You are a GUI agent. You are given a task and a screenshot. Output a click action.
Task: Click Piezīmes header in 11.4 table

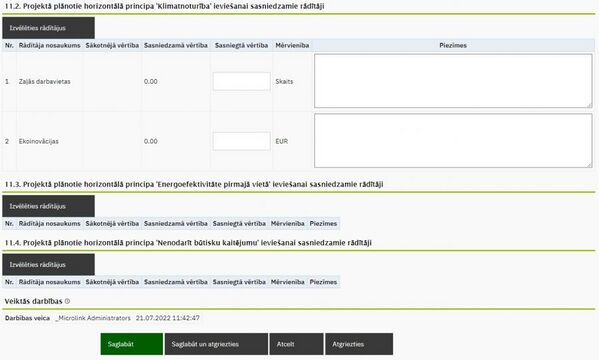click(x=323, y=282)
